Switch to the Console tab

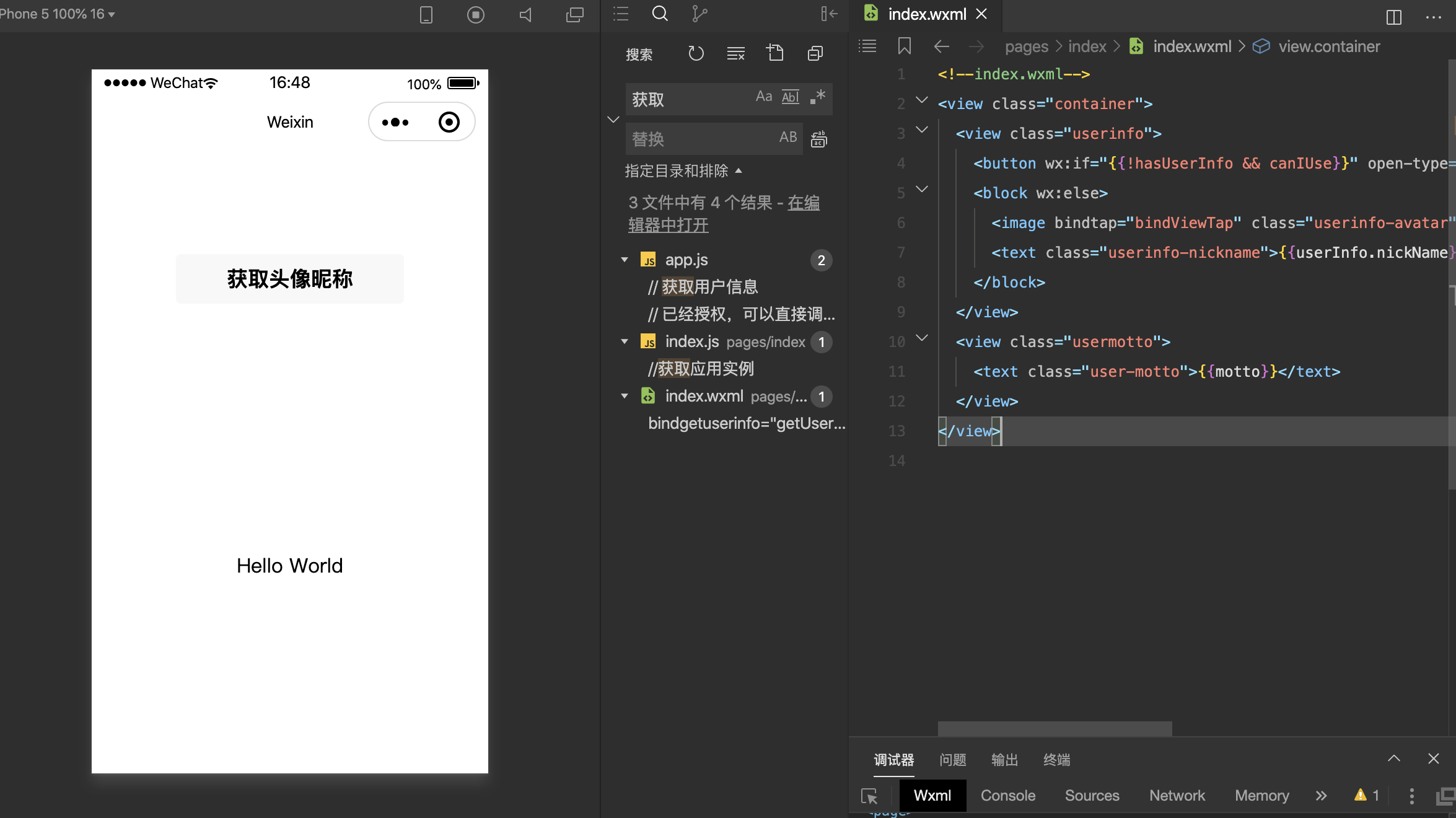pos(1007,796)
